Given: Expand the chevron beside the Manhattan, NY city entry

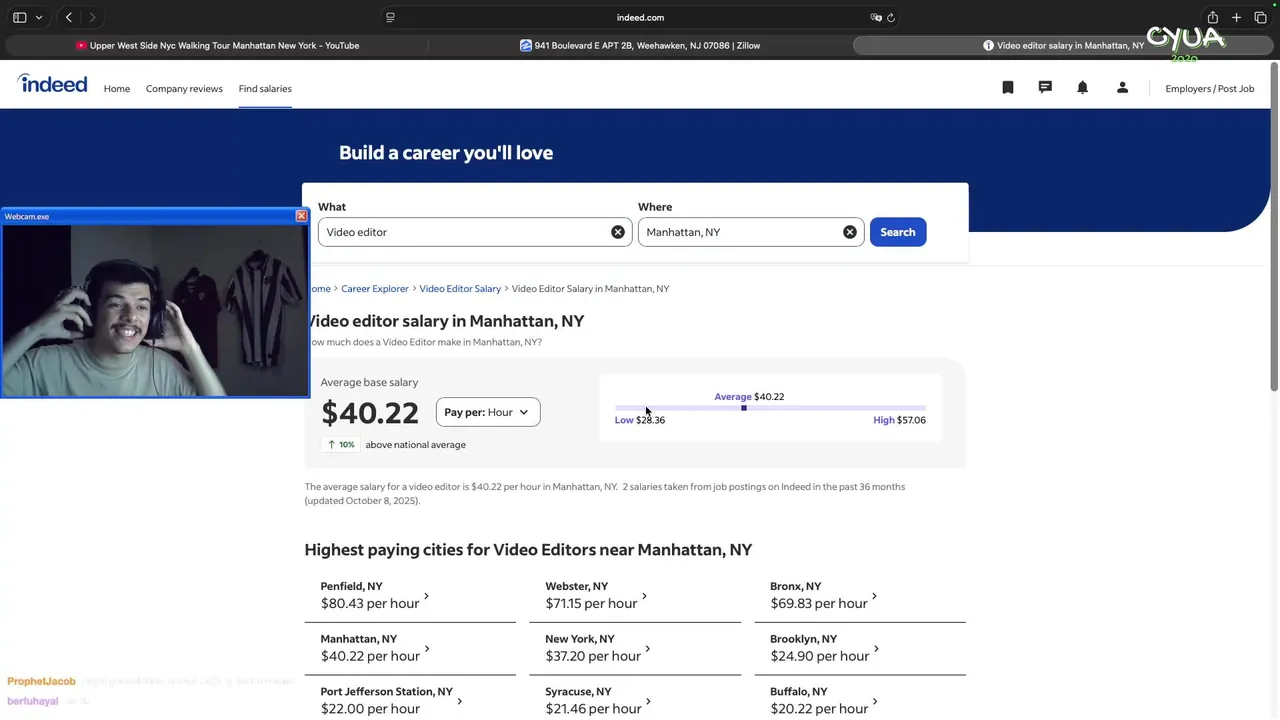Looking at the screenshot, I should tap(426, 649).
